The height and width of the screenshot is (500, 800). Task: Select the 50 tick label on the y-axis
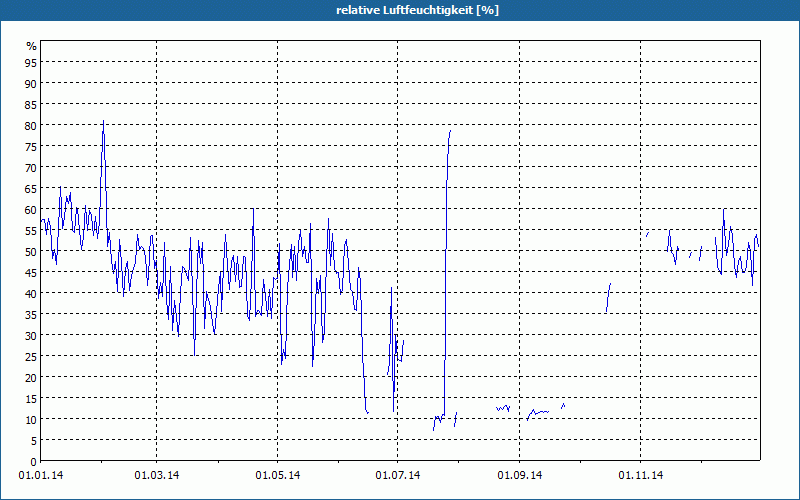pos(31,251)
